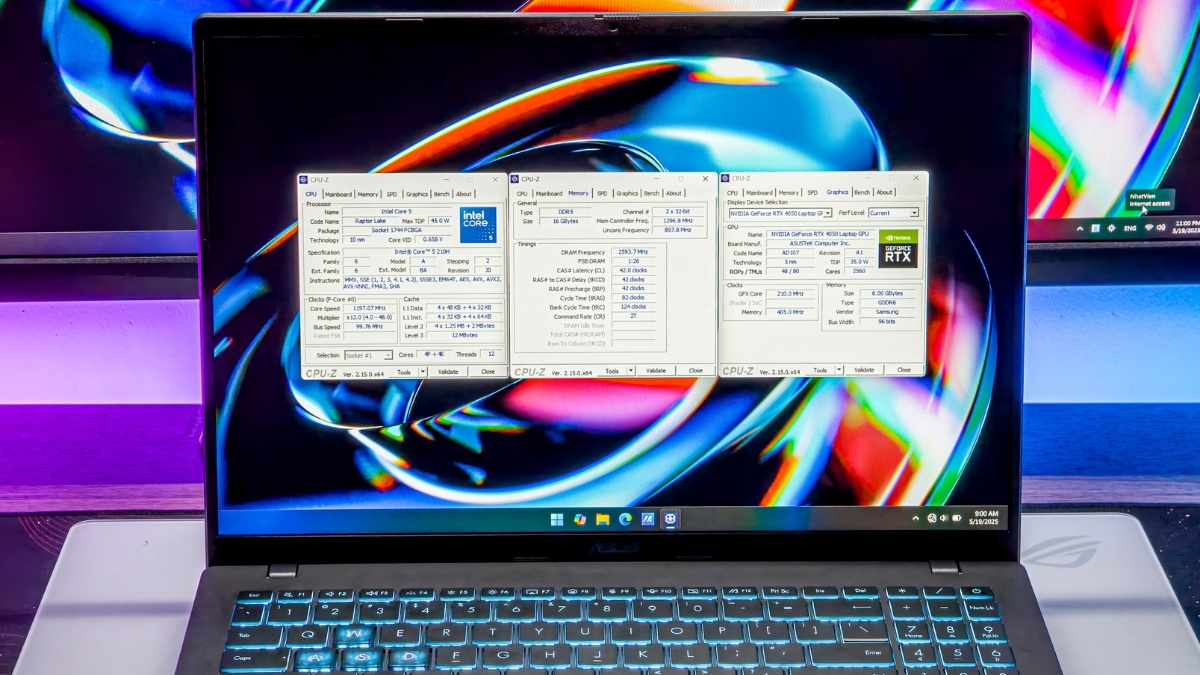This screenshot has height=675, width=1200.
Task: Open SPD tab in Memory window
Action: pos(602,193)
